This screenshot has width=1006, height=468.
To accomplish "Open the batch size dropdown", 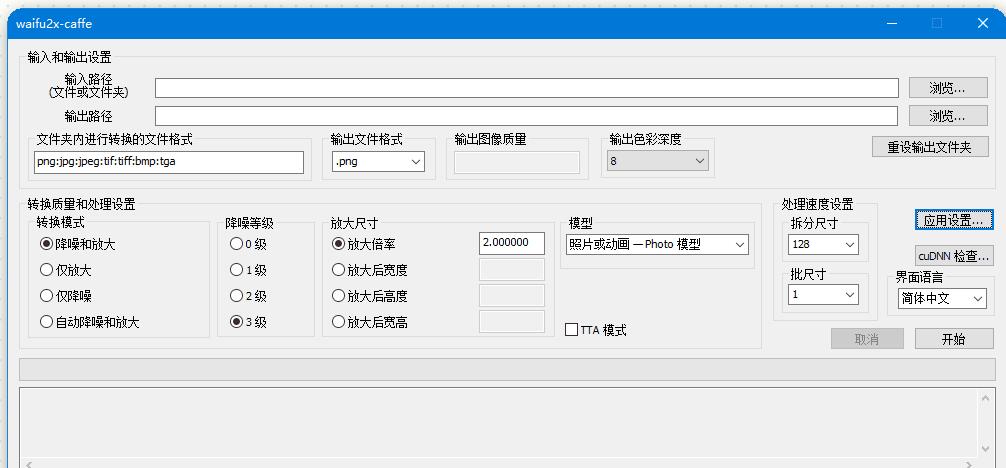I will (x=822, y=295).
